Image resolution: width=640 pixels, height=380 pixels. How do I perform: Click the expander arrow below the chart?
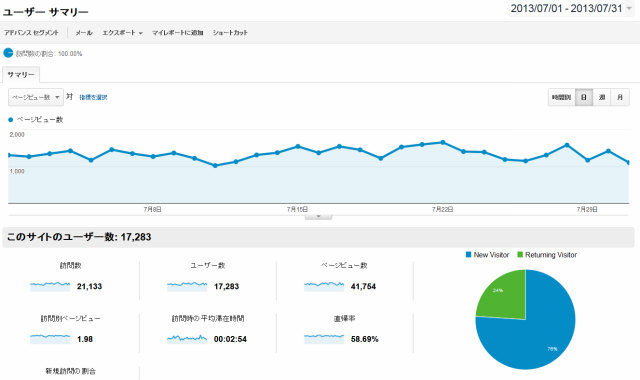coord(318,216)
